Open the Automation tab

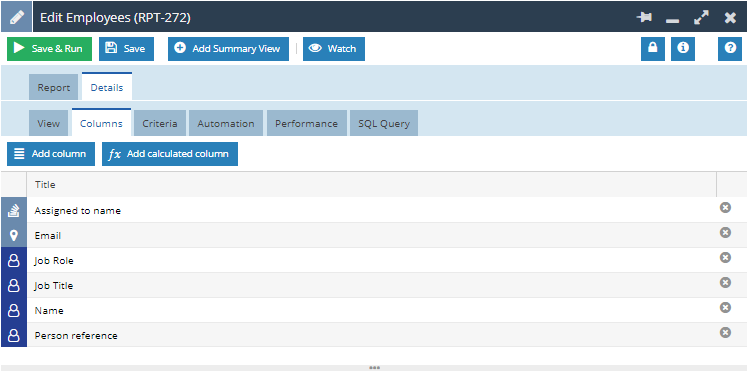coord(226,124)
